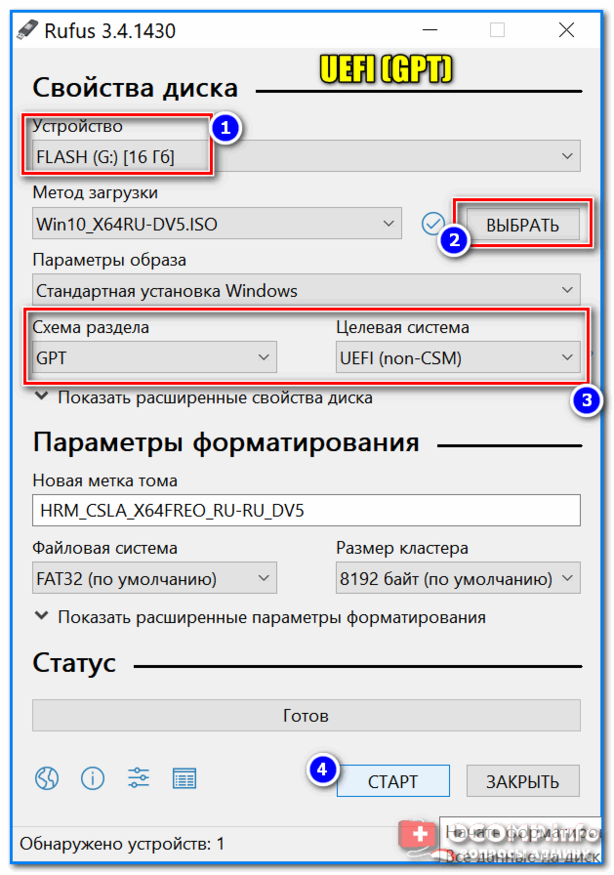Minimize the Rufus window
This screenshot has width=614, height=875.
click(430, 30)
